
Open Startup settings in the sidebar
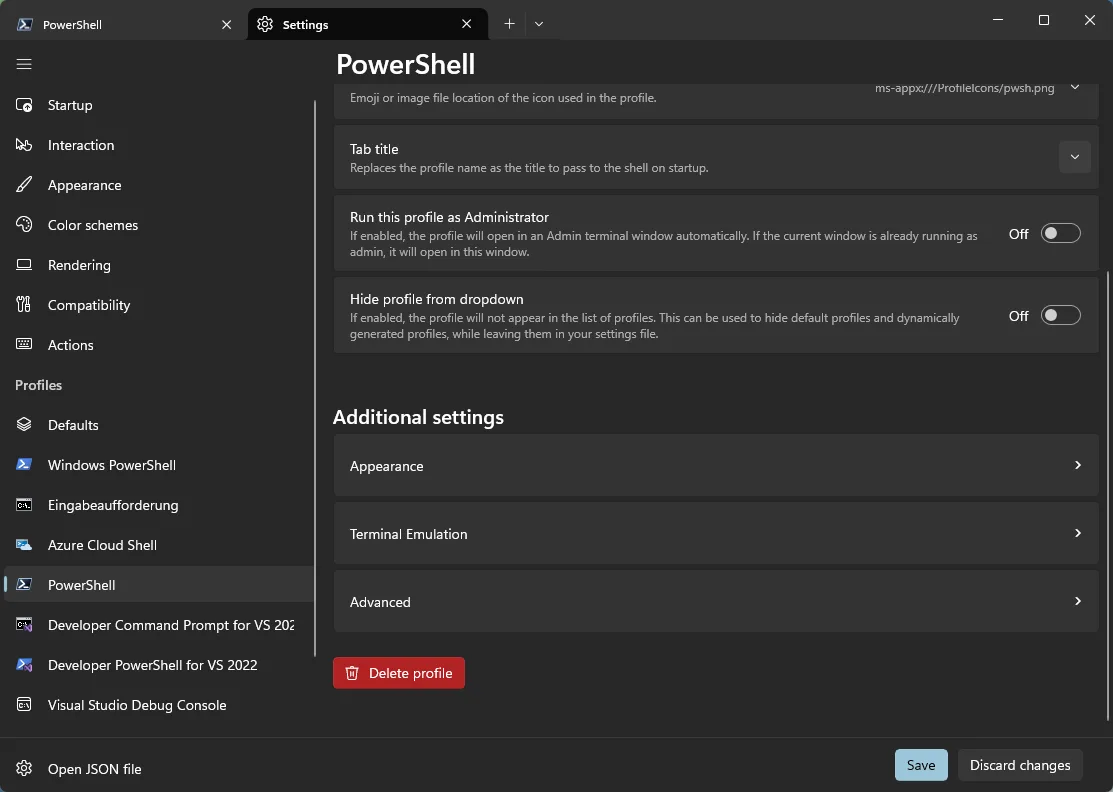click(x=70, y=105)
